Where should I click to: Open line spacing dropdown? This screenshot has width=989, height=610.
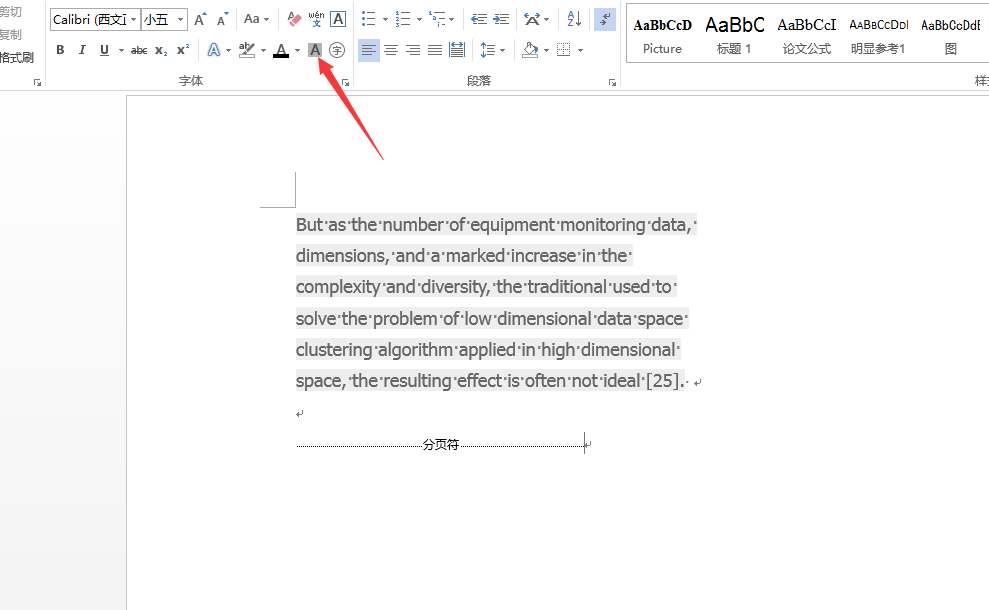(x=493, y=50)
